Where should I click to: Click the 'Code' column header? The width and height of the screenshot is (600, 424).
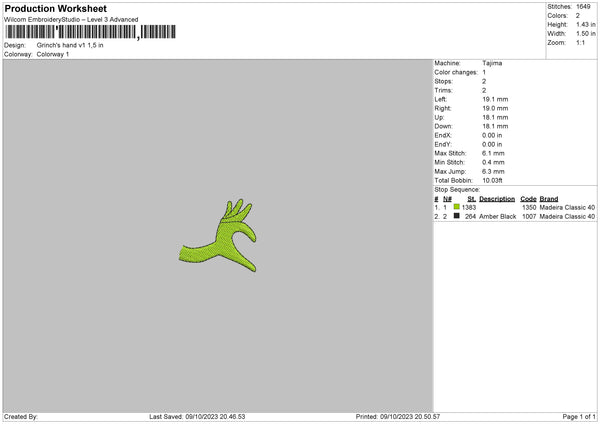[528, 199]
